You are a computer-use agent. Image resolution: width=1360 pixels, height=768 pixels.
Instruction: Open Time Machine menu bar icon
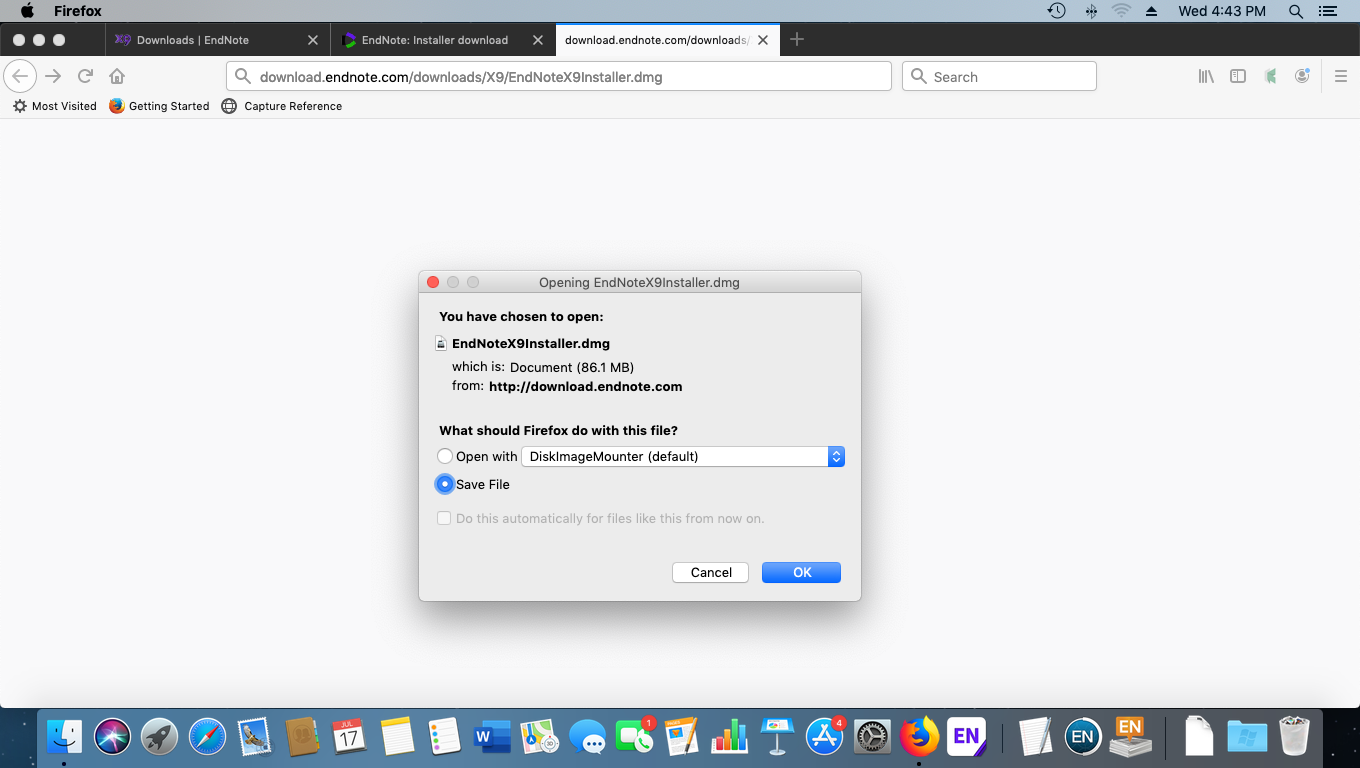(x=1056, y=11)
